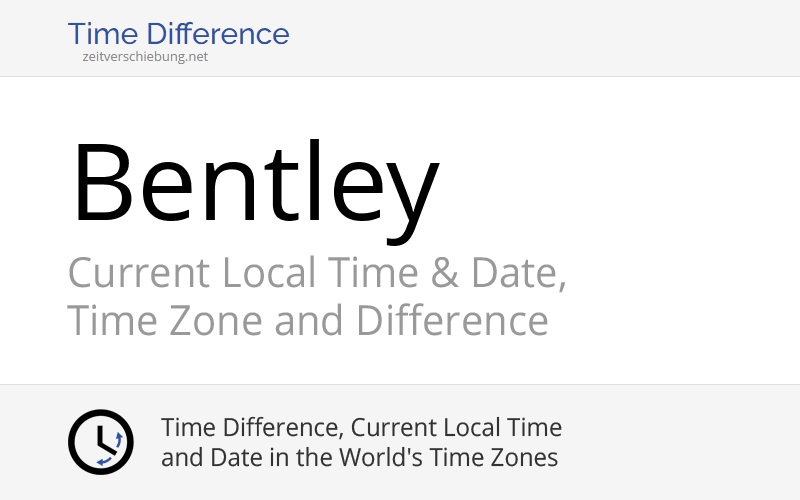800x500 pixels.
Task: Click the word 'Local' in the gray subtitle
Action: (269, 273)
